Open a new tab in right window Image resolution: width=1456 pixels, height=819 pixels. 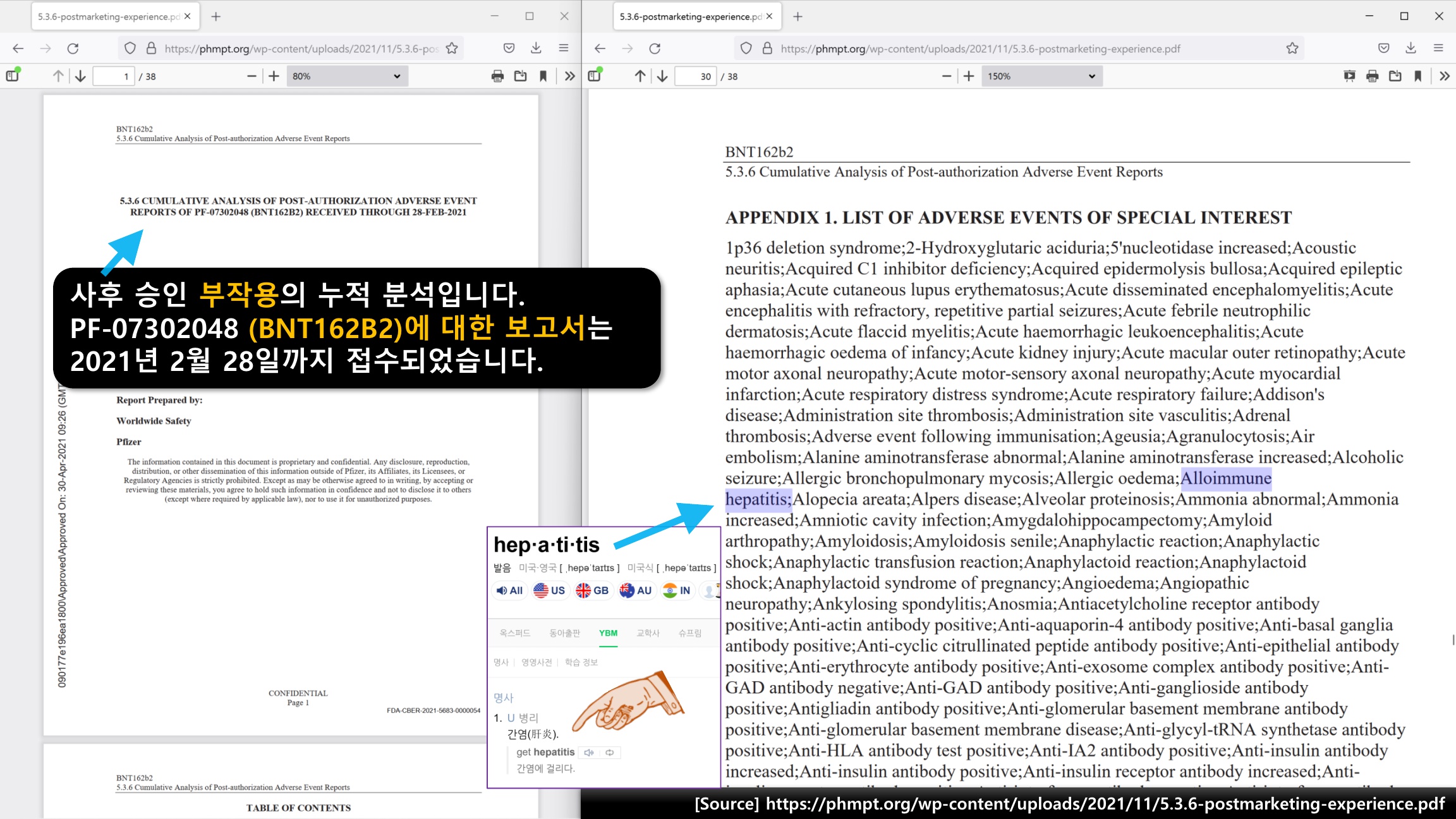click(x=798, y=16)
